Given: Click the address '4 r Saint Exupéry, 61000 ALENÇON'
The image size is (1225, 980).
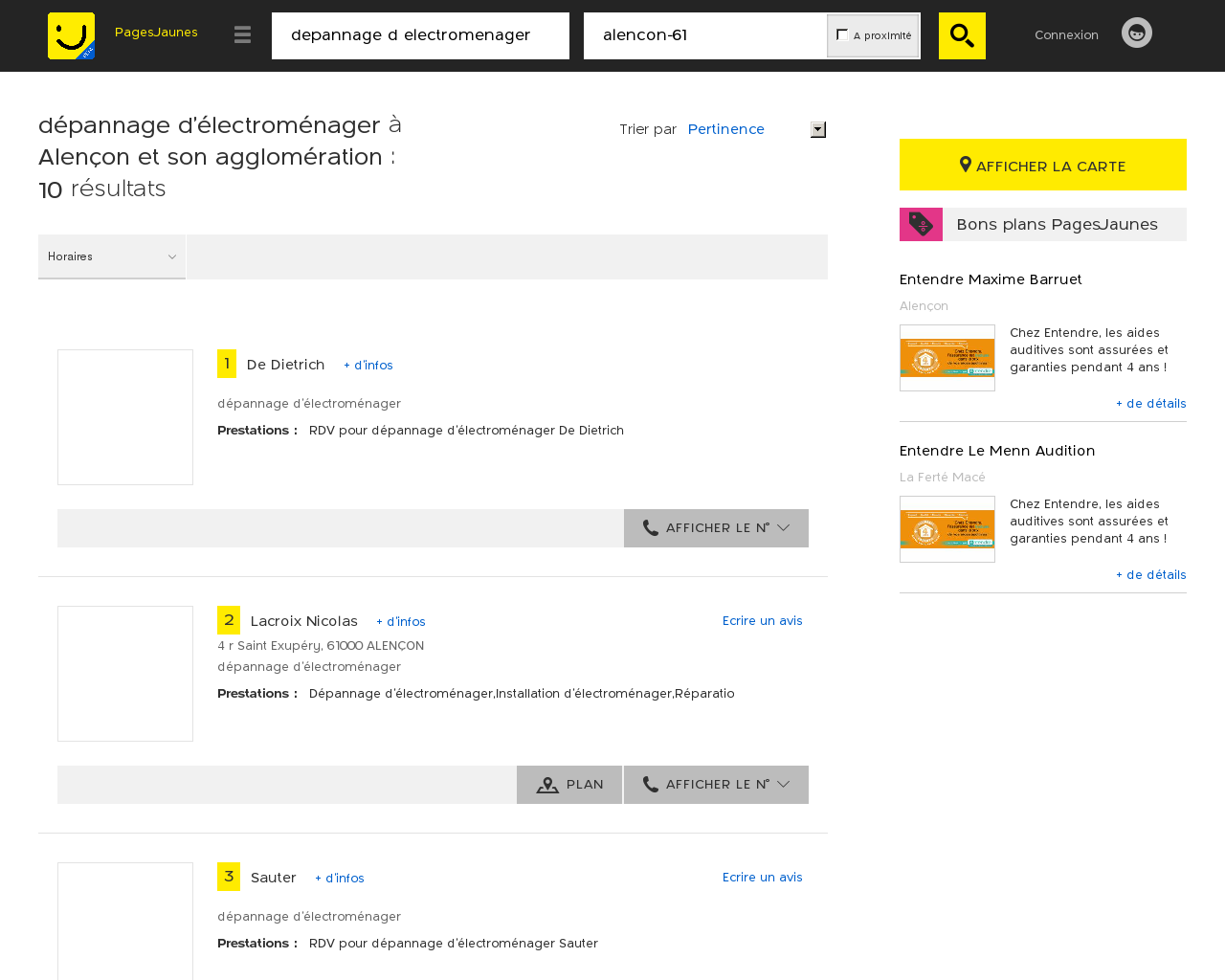Looking at the screenshot, I should click(x=321, y=646).
